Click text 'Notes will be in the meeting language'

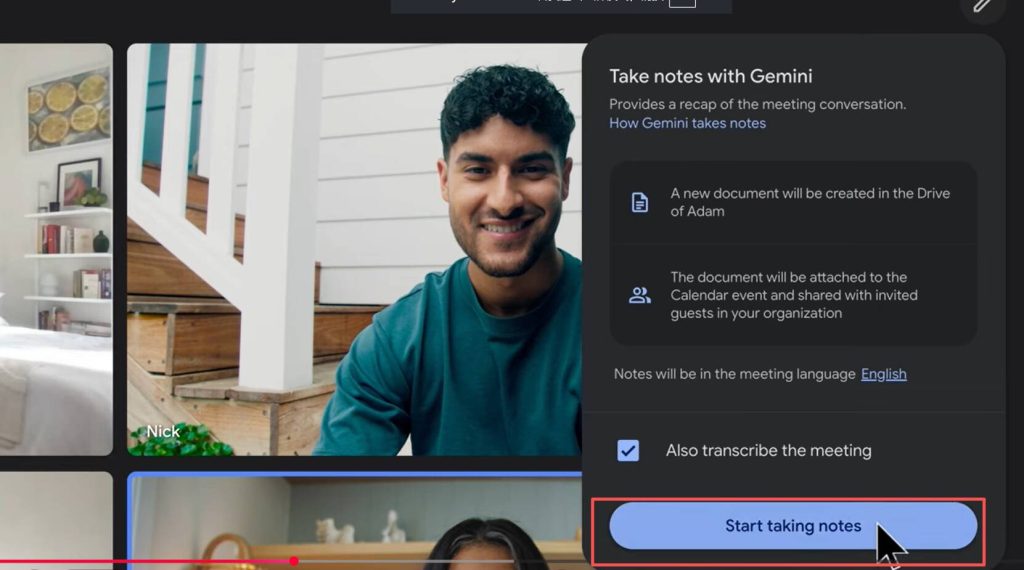click(x=734, y=374)
